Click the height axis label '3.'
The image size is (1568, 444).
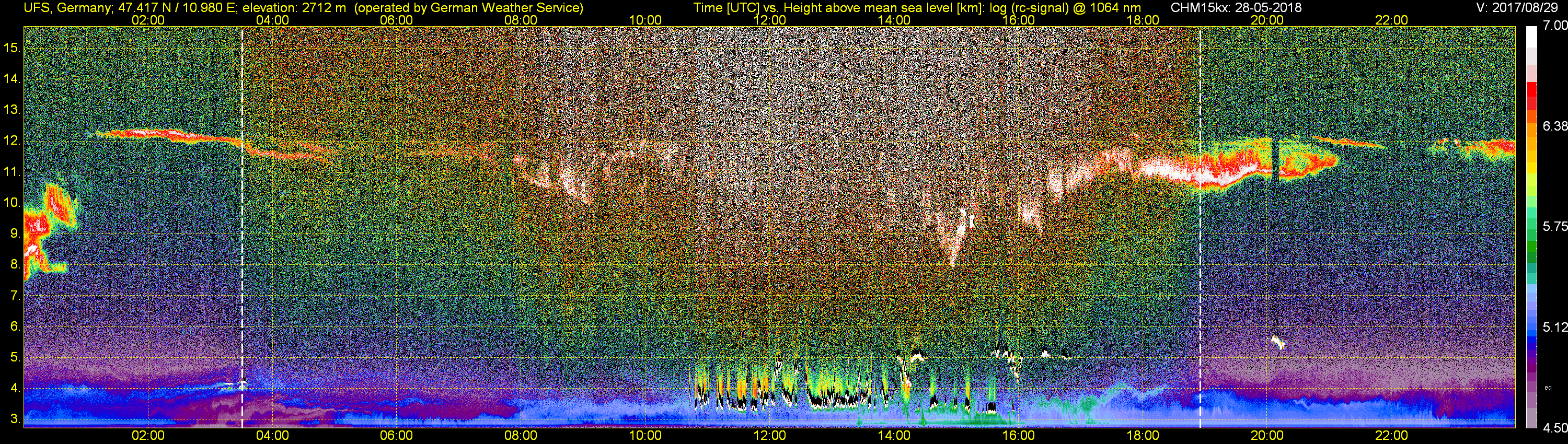16,419
